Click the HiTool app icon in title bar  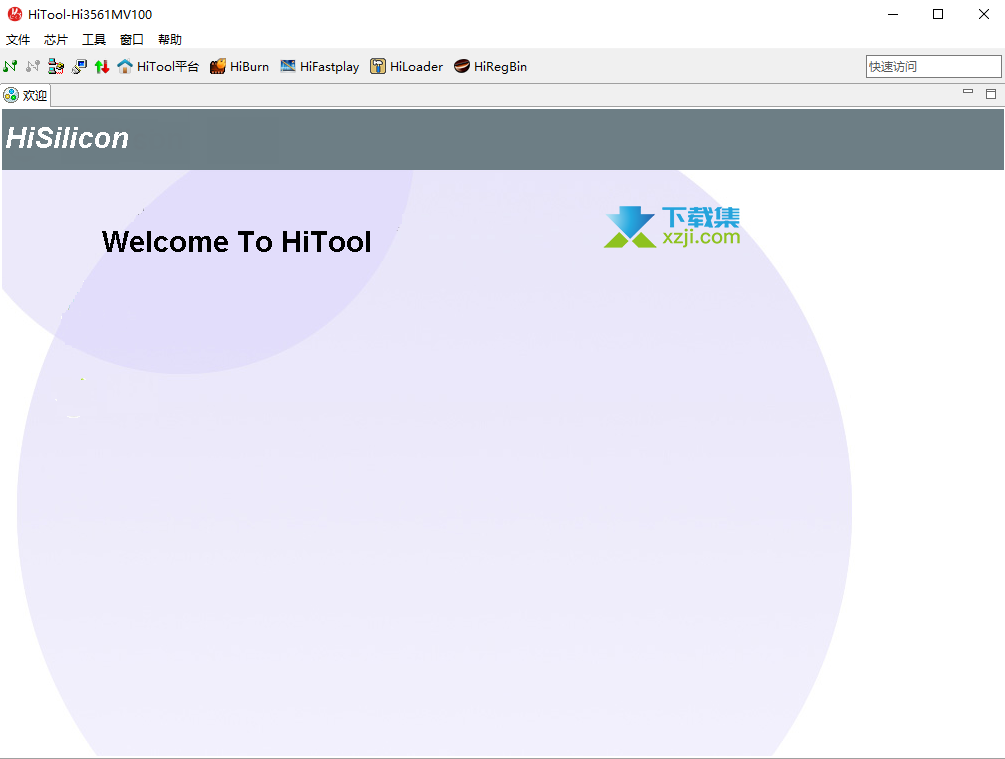point(15,14)
